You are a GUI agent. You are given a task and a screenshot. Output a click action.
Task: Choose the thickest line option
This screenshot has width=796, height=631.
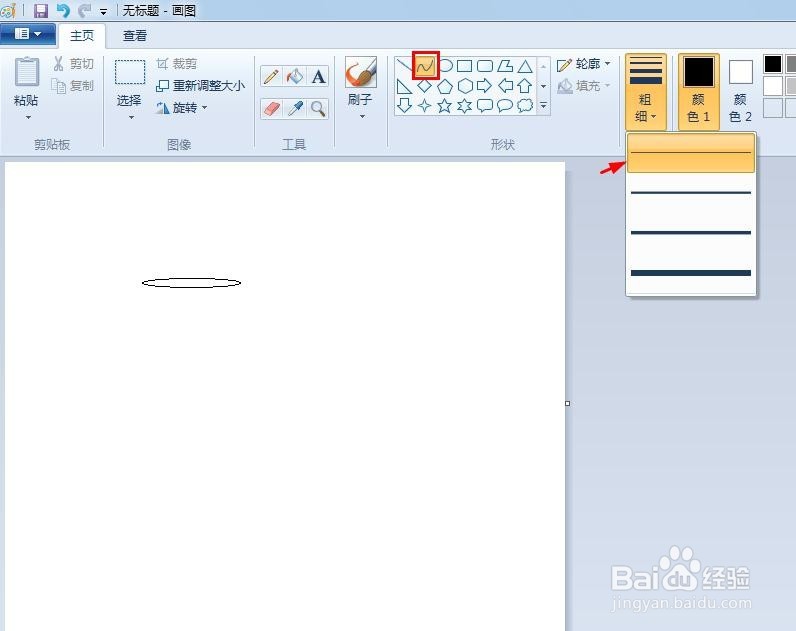691,273
